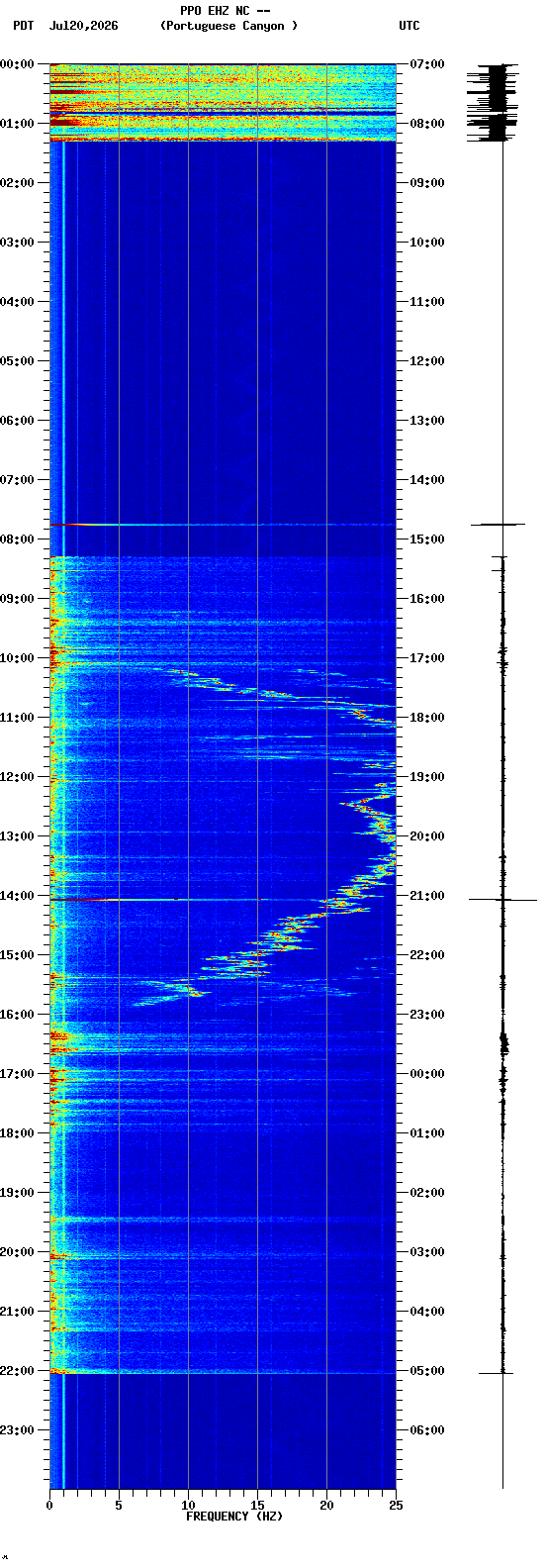Click the frequency axis tick label '10'
Screen dimensions: 546x1568
(x=188, y=1506)
